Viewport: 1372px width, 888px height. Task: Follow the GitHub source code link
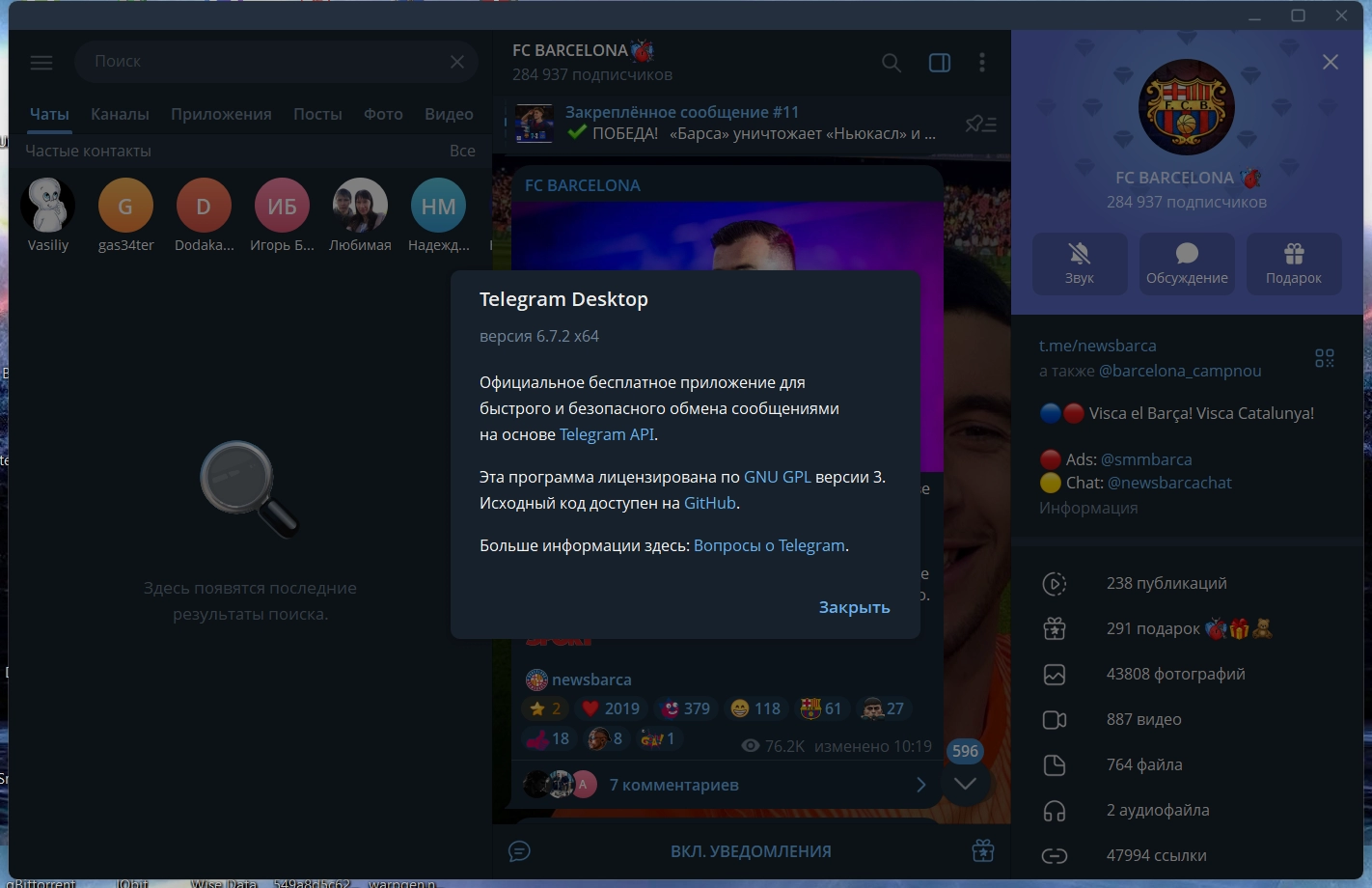click(710, 503)
